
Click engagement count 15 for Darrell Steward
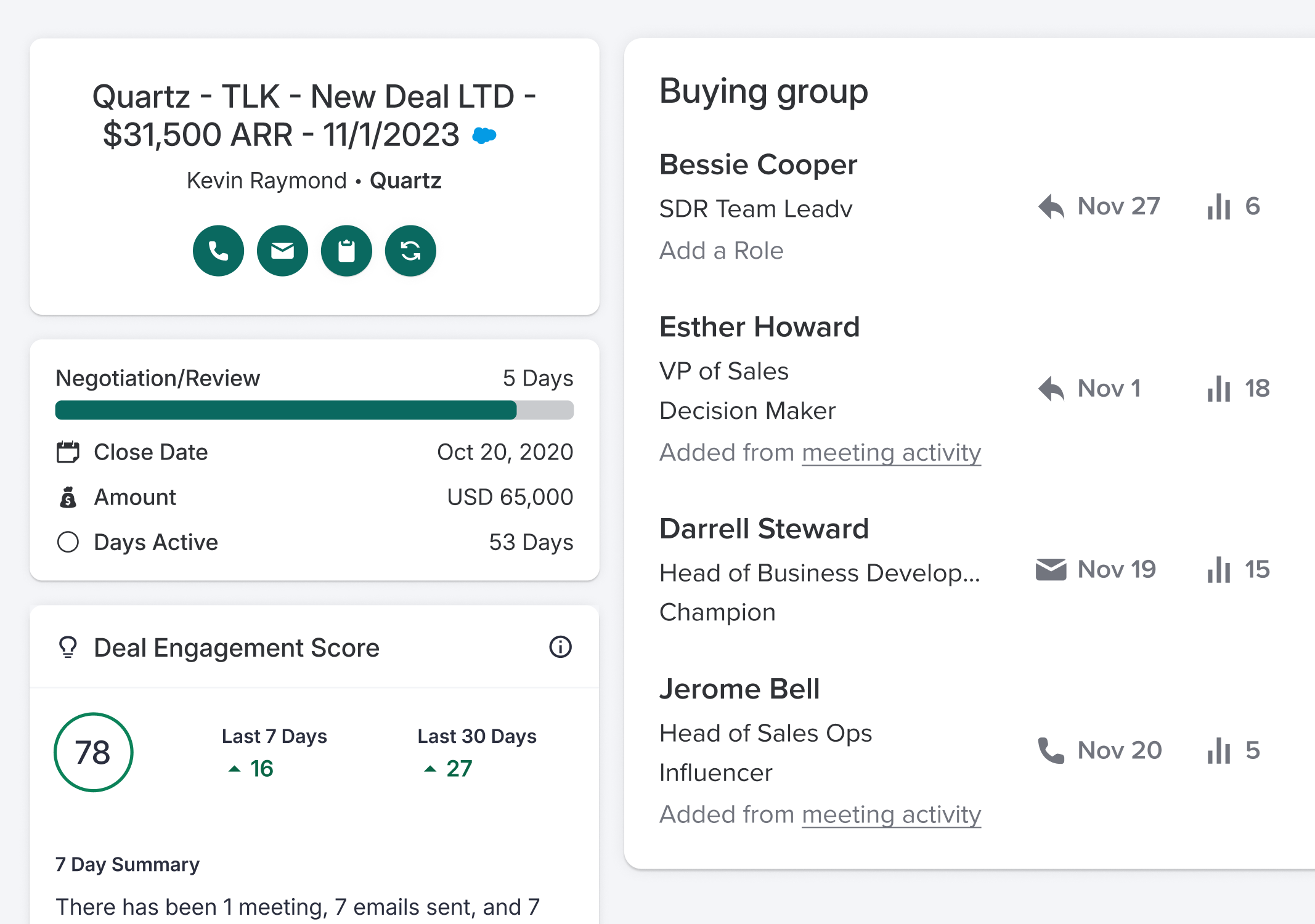point(1257,569)
